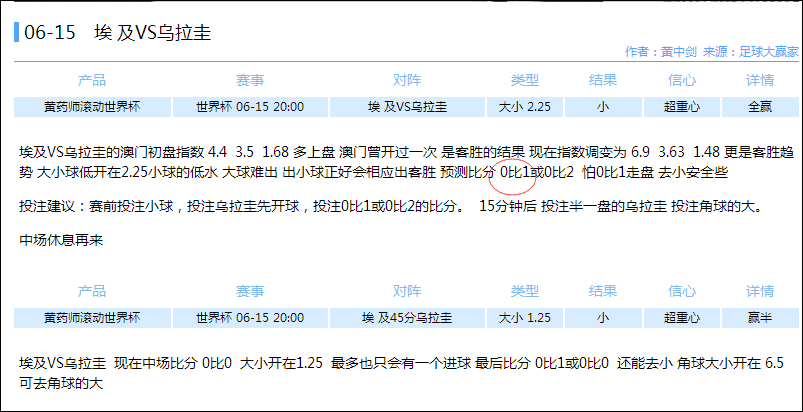Select 超重心 cell in the 赢半 row
Viewport: 803px width, 412px height.
coord(682,318)
